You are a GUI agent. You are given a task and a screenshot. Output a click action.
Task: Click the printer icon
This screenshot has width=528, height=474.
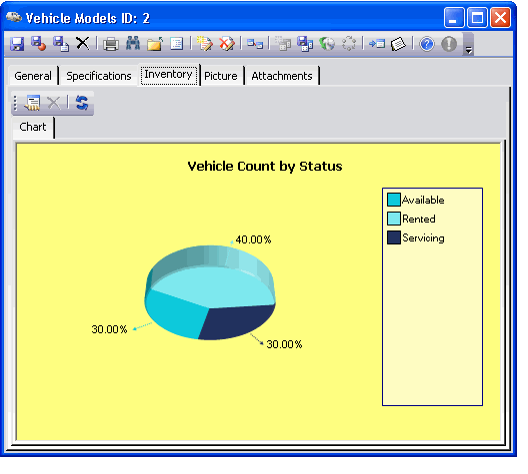[111, 44]
